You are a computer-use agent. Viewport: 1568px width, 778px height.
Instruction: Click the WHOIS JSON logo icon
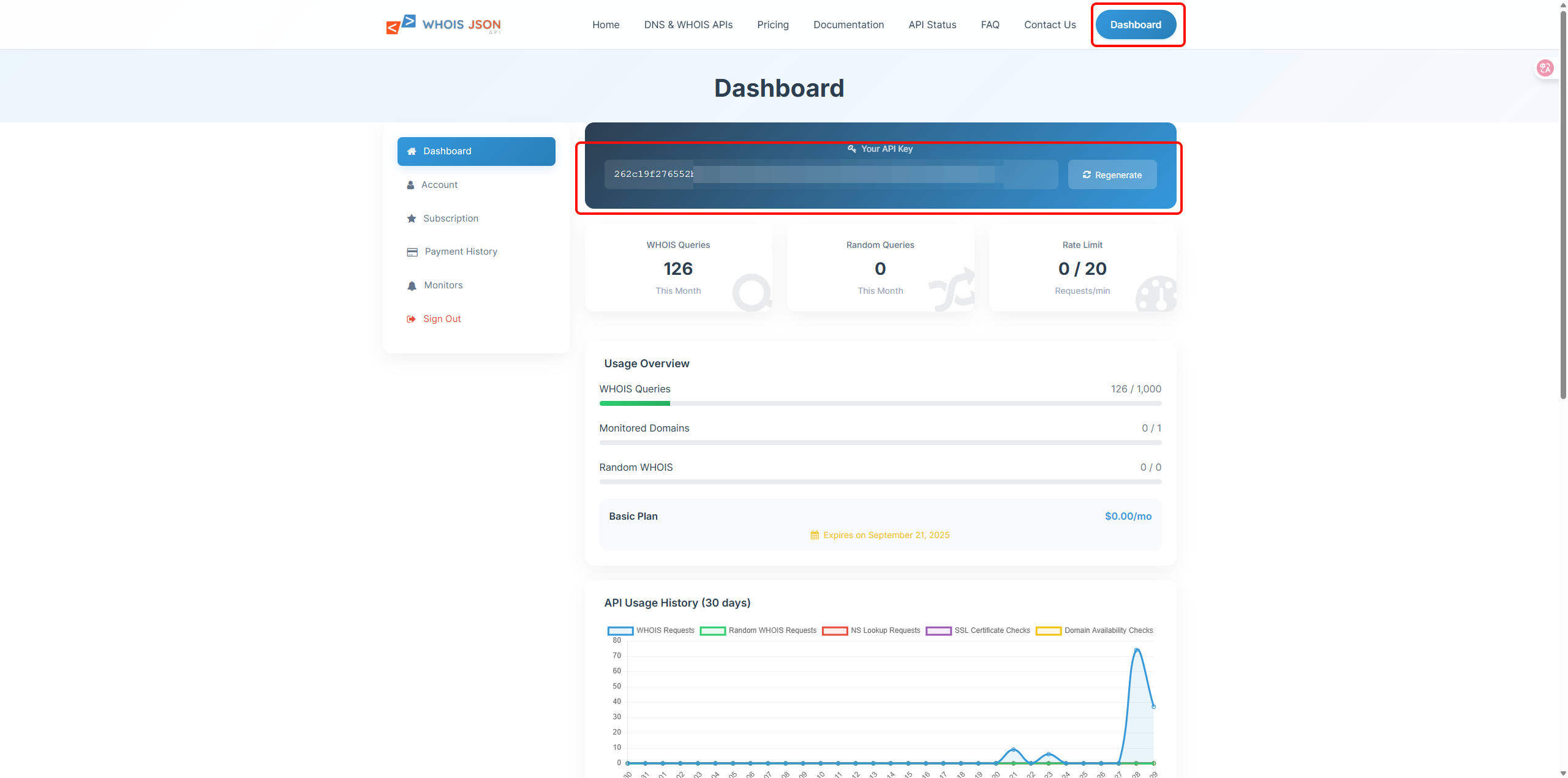[401, 24]
